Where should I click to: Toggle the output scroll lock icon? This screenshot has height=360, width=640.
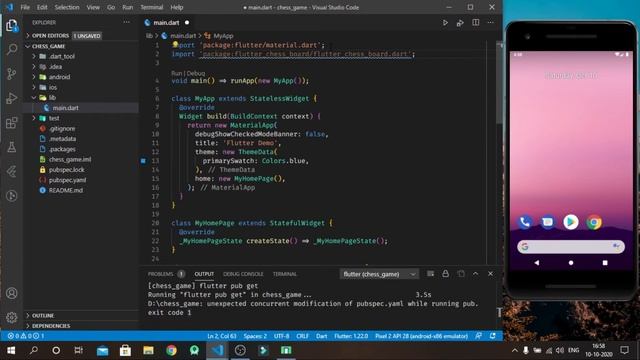(445, 273)
